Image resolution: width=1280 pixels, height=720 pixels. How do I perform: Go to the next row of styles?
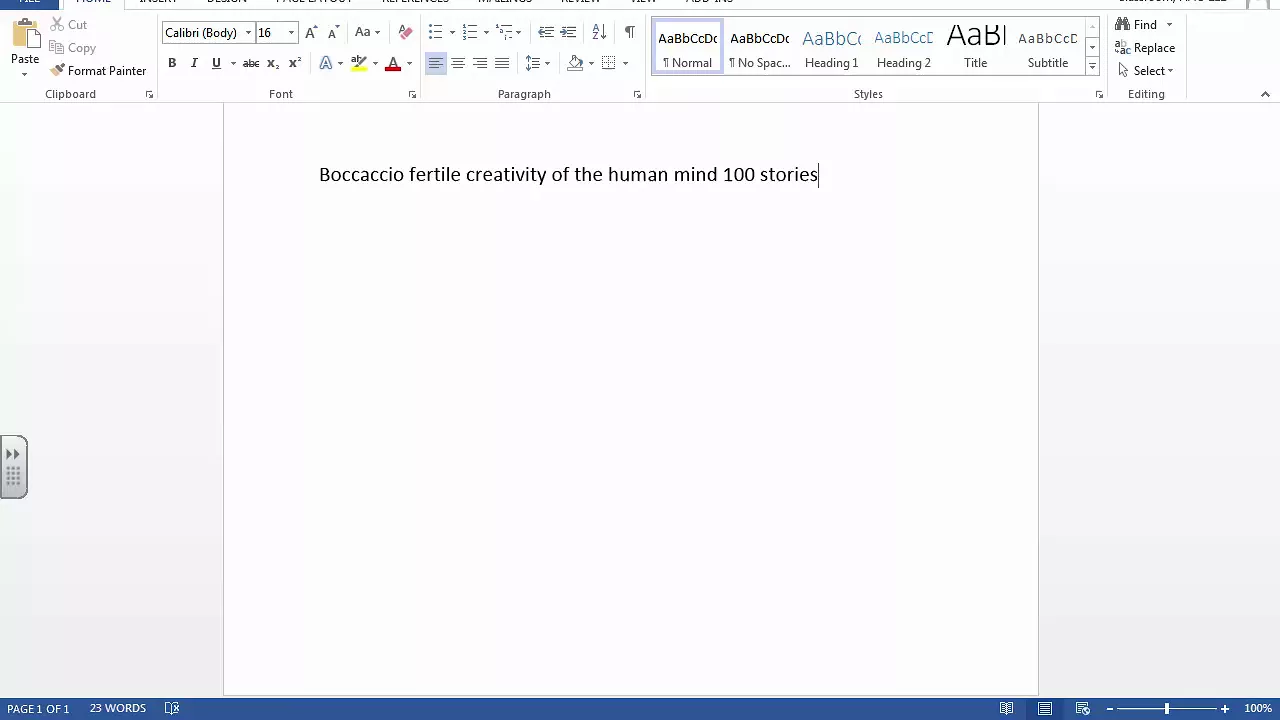pyautogui.click(x=1092, y=47)
